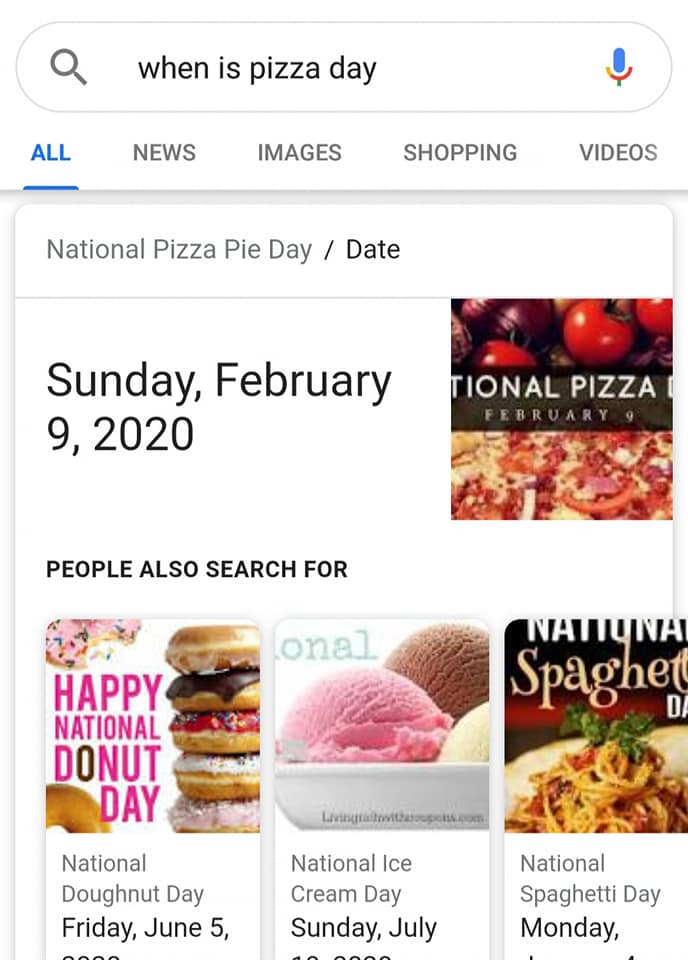Open the National Ice Cream Day link
The image size is (688, 960).
[x=351, y=878]
